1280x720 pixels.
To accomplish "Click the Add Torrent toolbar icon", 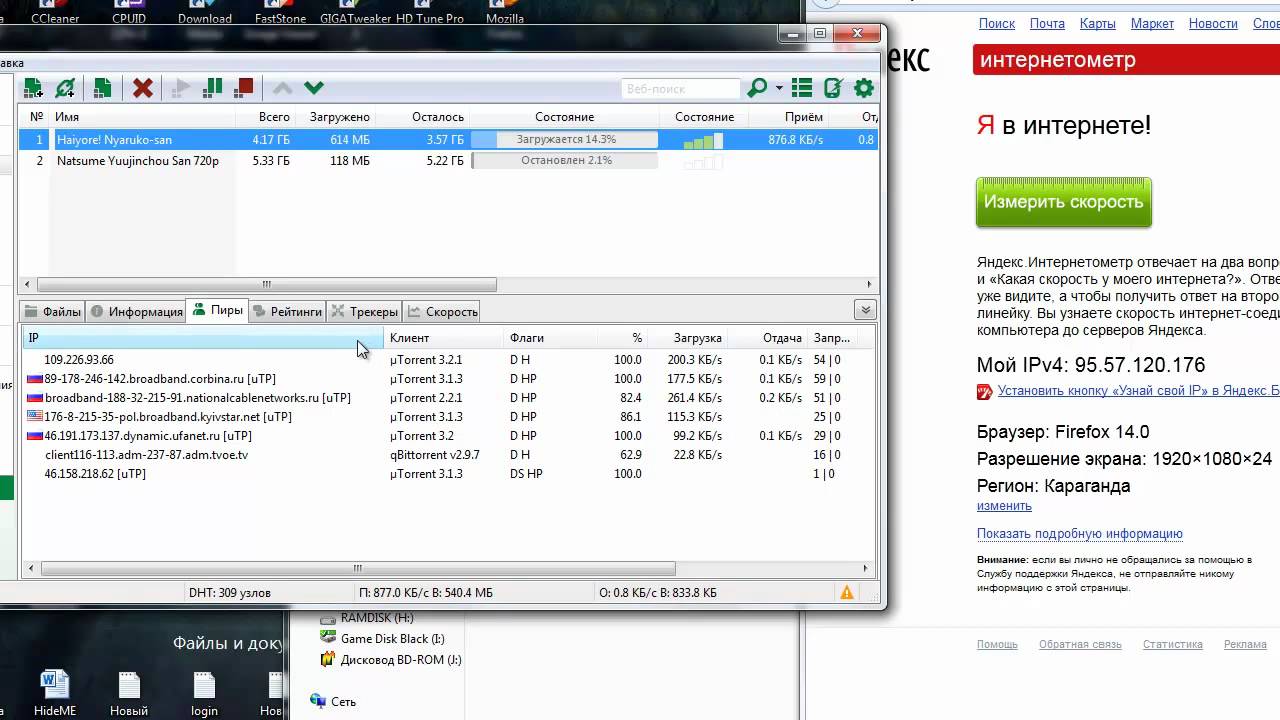I will coord(33,88).
